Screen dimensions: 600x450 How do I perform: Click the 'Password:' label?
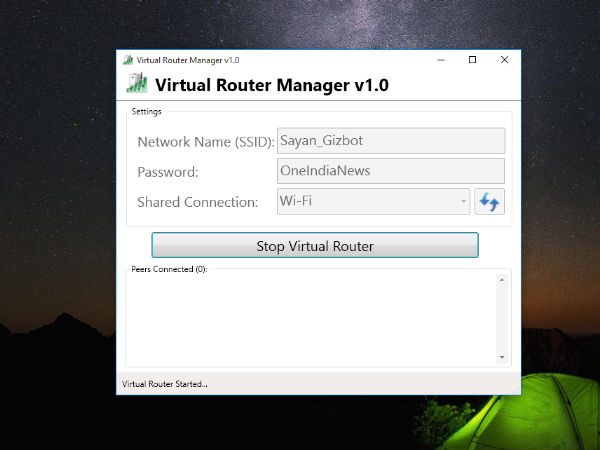168,172
